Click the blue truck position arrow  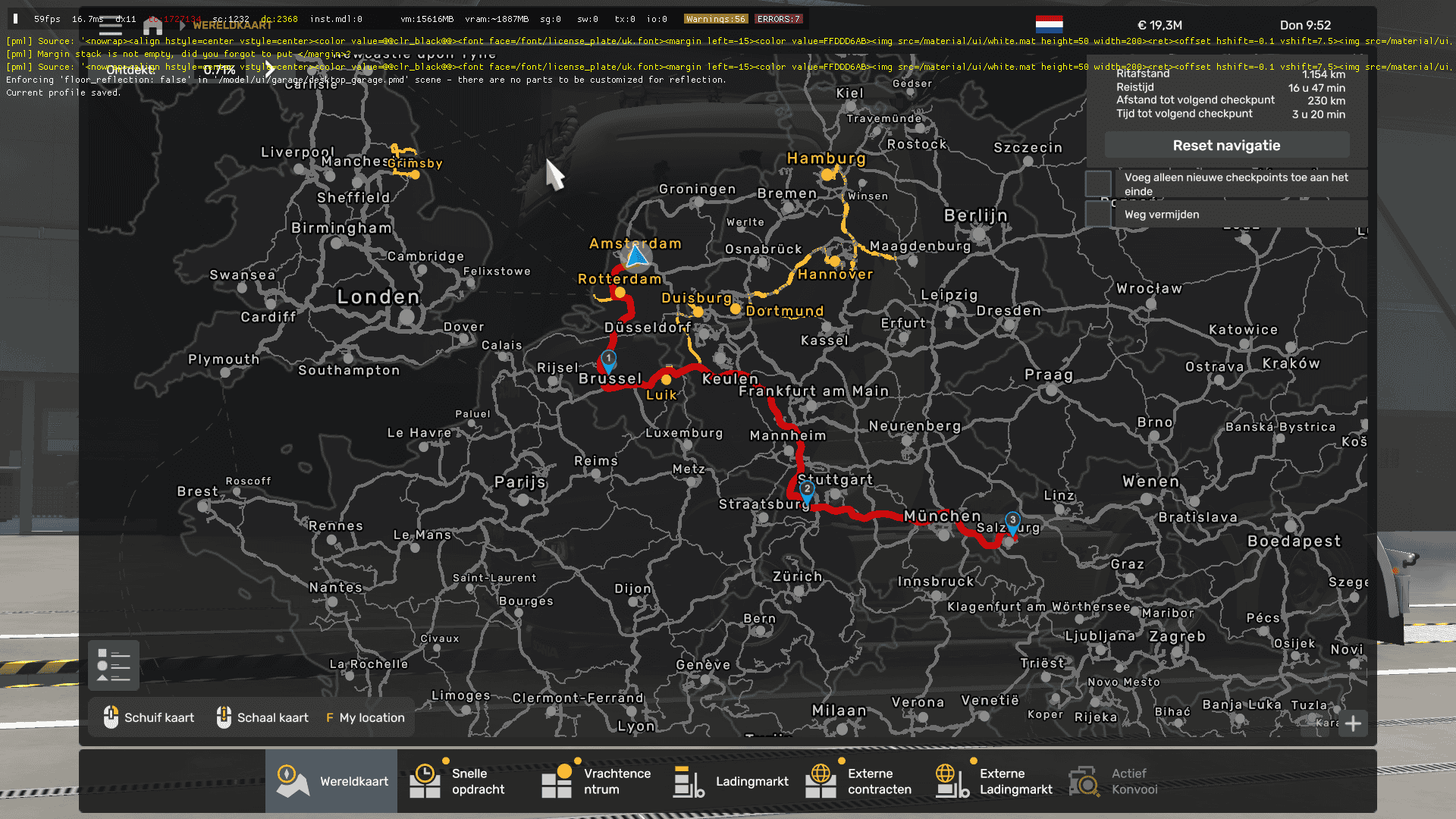click(x=636, y=258)
